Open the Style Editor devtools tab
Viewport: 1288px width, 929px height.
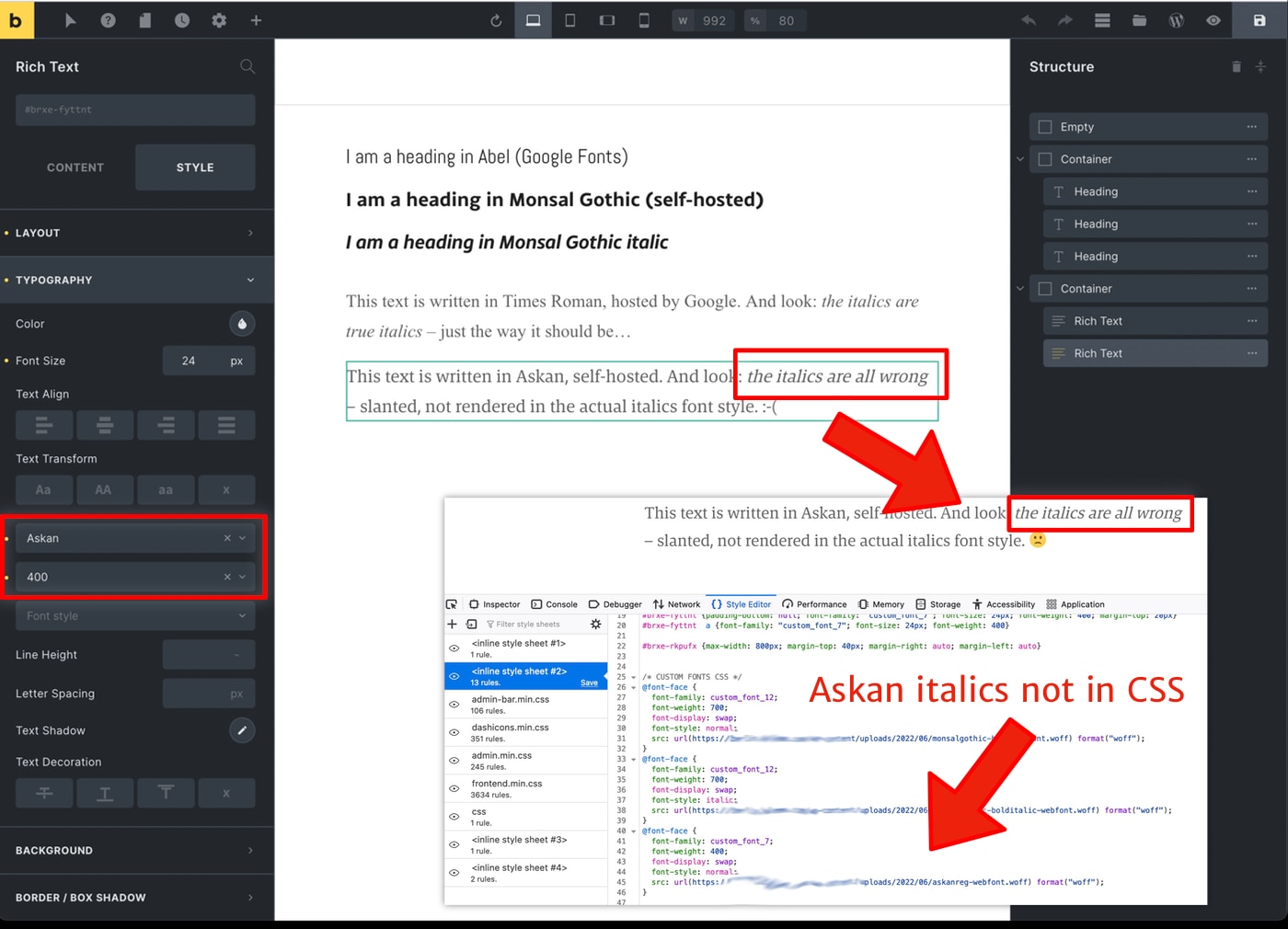742,604
